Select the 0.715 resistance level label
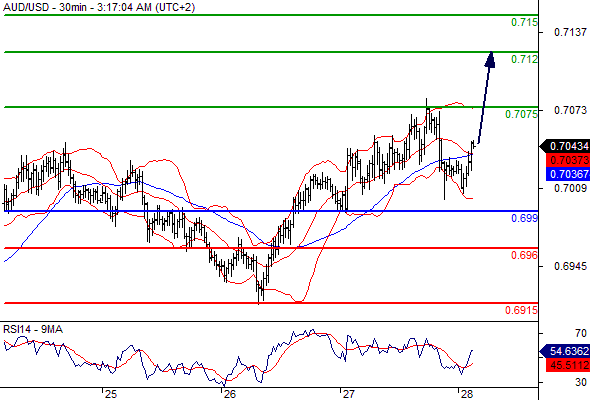The height and width of the screenshot is (400, 590). point(524,22)
